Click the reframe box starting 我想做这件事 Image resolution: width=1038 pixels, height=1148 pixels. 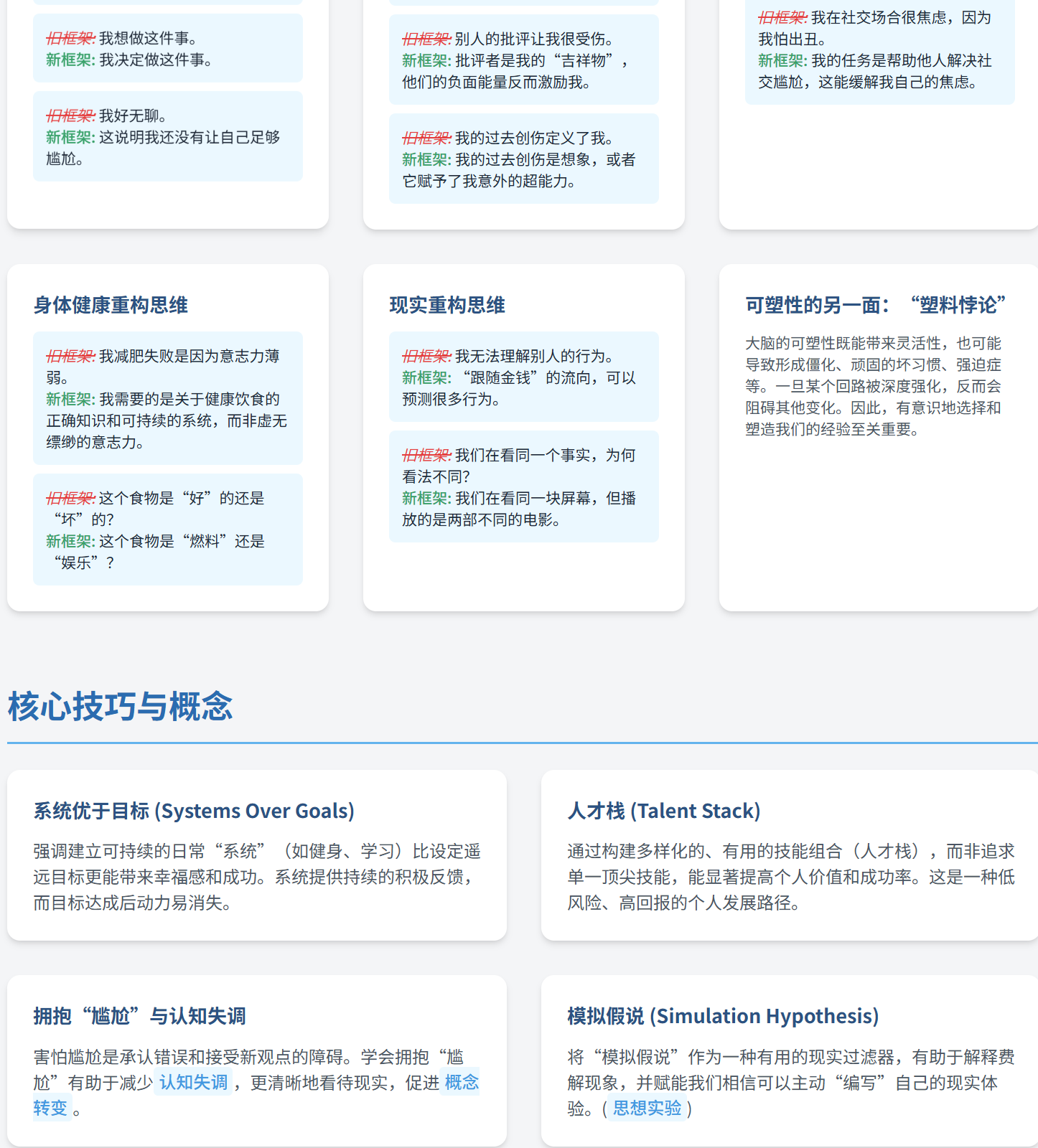[167, 49]
